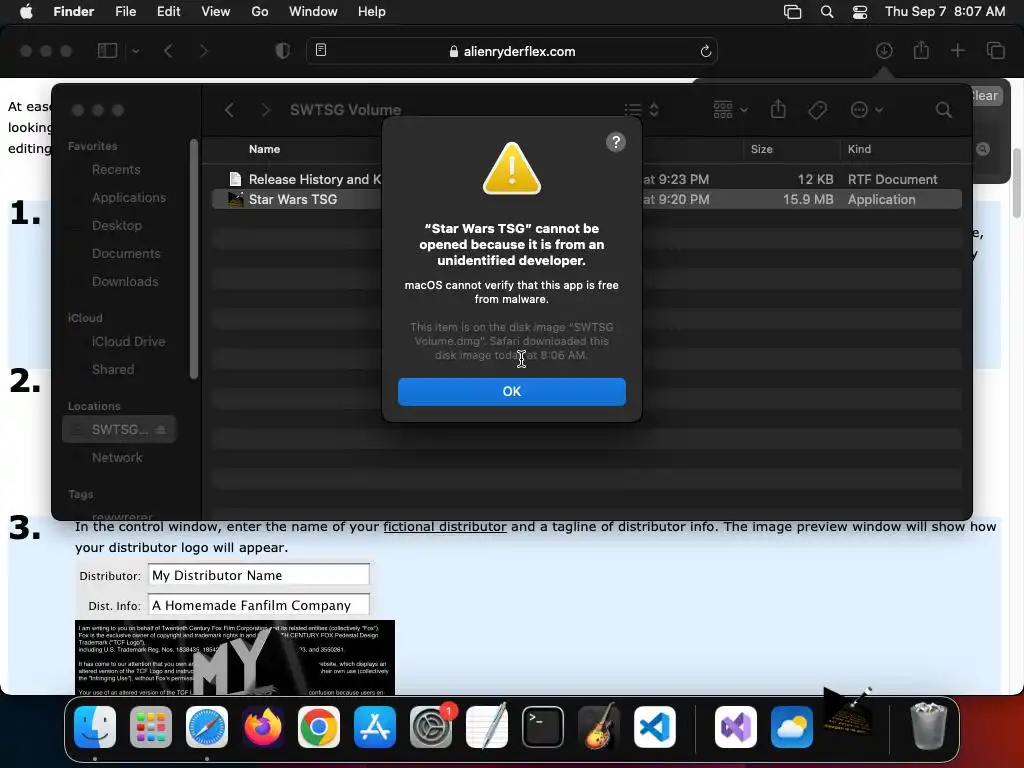Image resolution: width=1024 pixels, height=768 pixels.
Task: Open Launchpad from the Dock
Action: tap(151, 727)
